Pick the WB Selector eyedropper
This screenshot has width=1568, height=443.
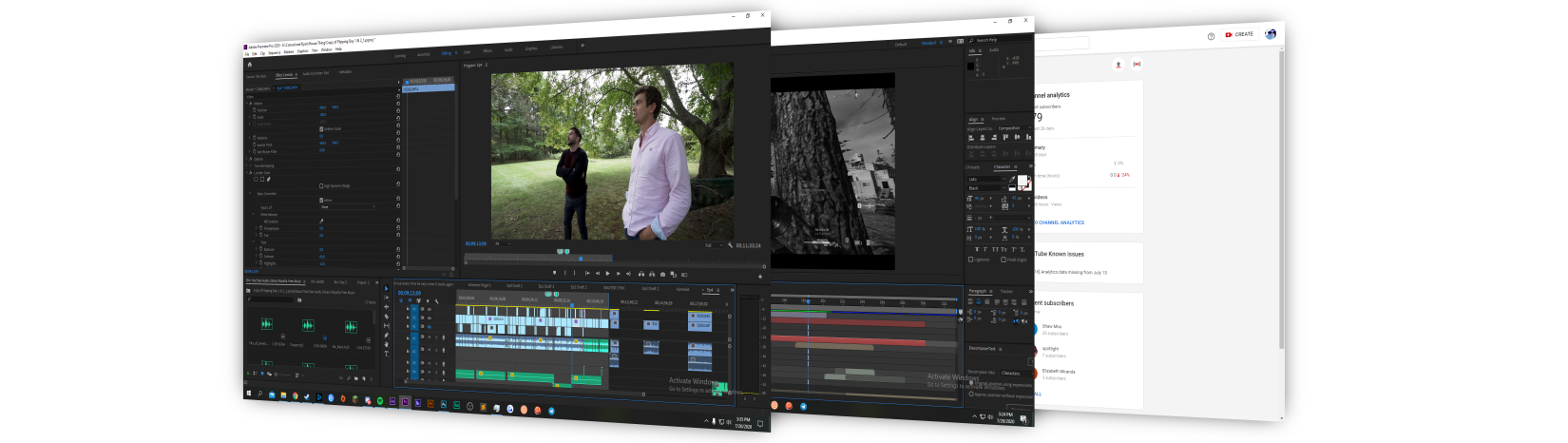point(321,221)
